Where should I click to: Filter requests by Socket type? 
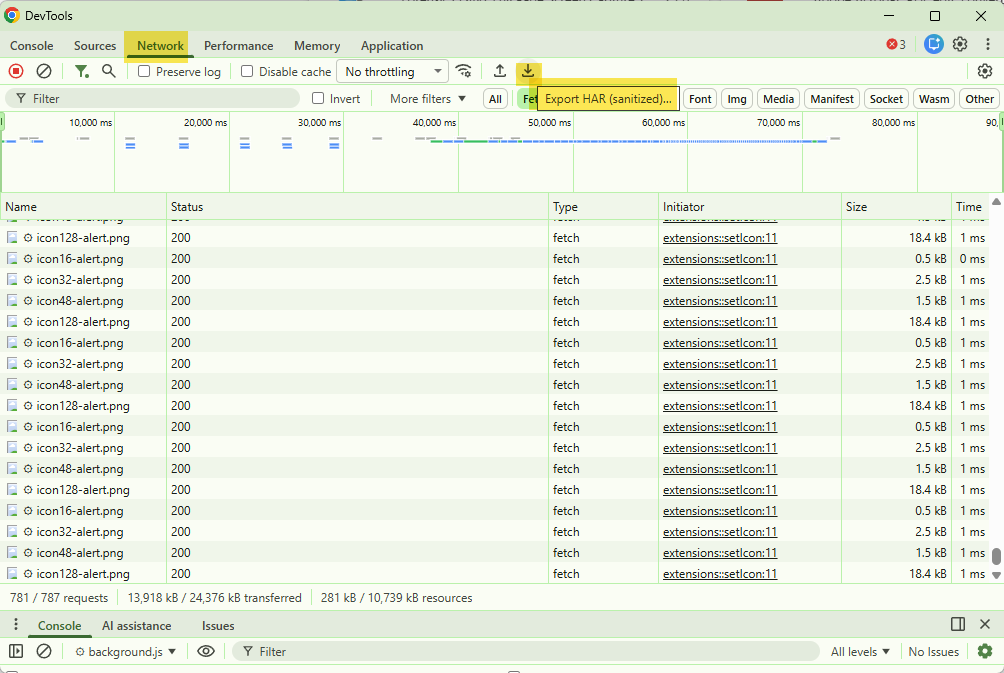point(886,99)
